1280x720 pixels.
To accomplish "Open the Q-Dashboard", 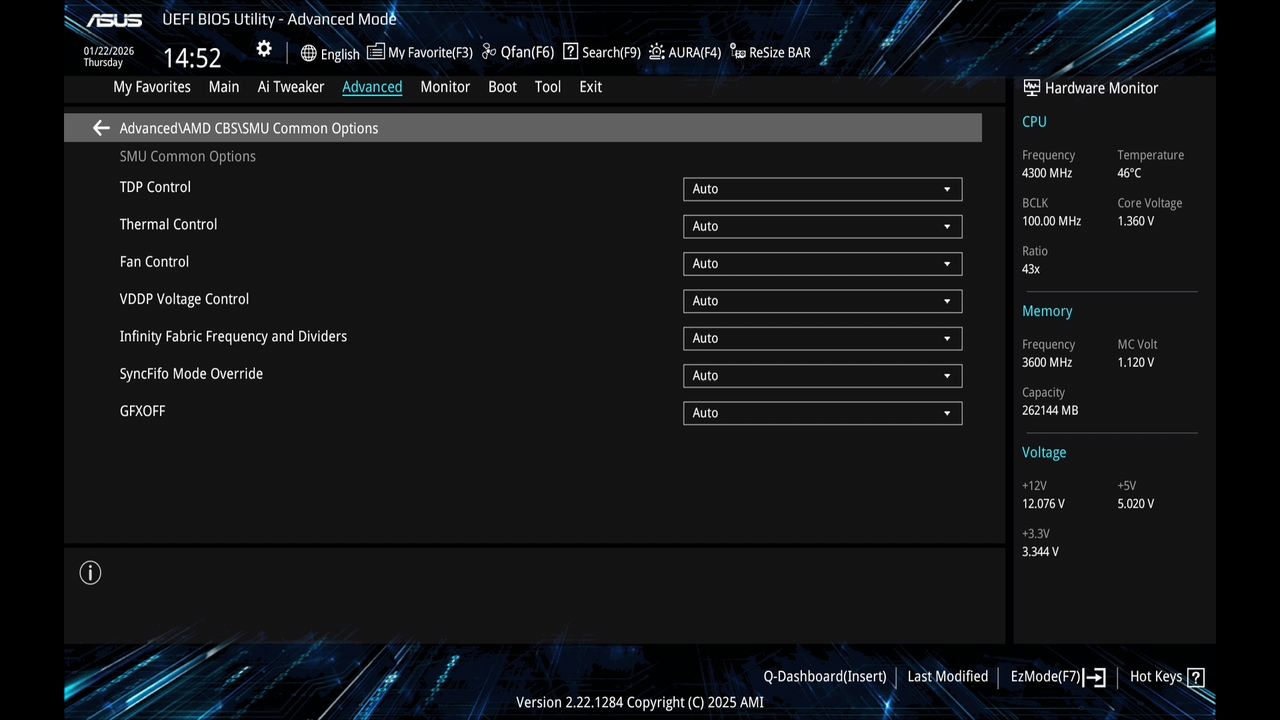I will [x=823, y=676].
